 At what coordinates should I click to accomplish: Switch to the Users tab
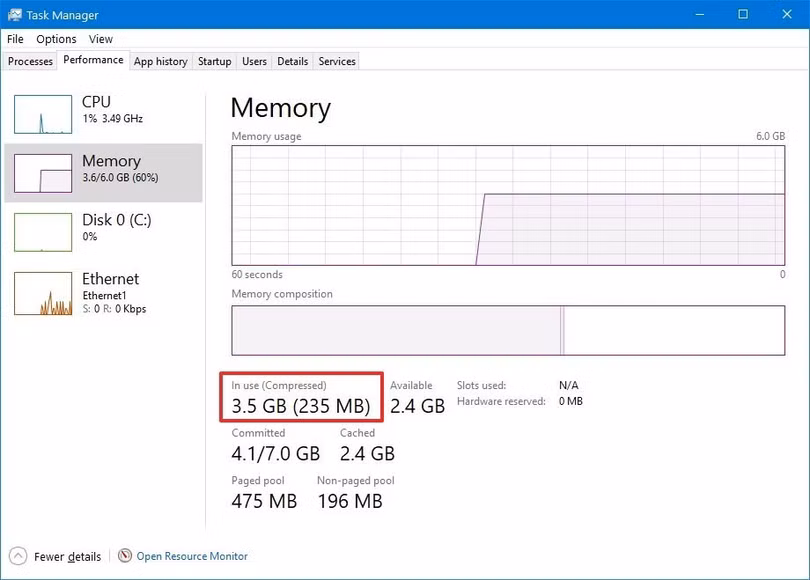[254, 61]
